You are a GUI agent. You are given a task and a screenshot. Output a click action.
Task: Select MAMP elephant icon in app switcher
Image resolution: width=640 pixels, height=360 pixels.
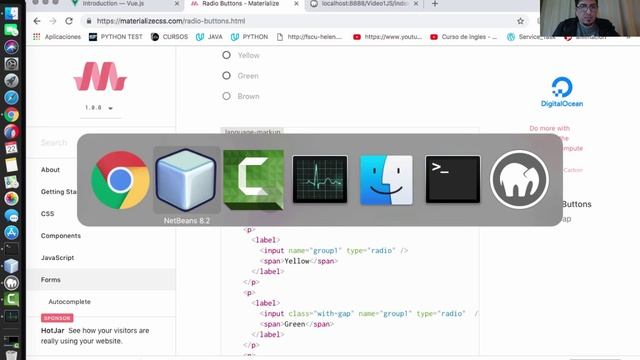(x=519, y=180)
